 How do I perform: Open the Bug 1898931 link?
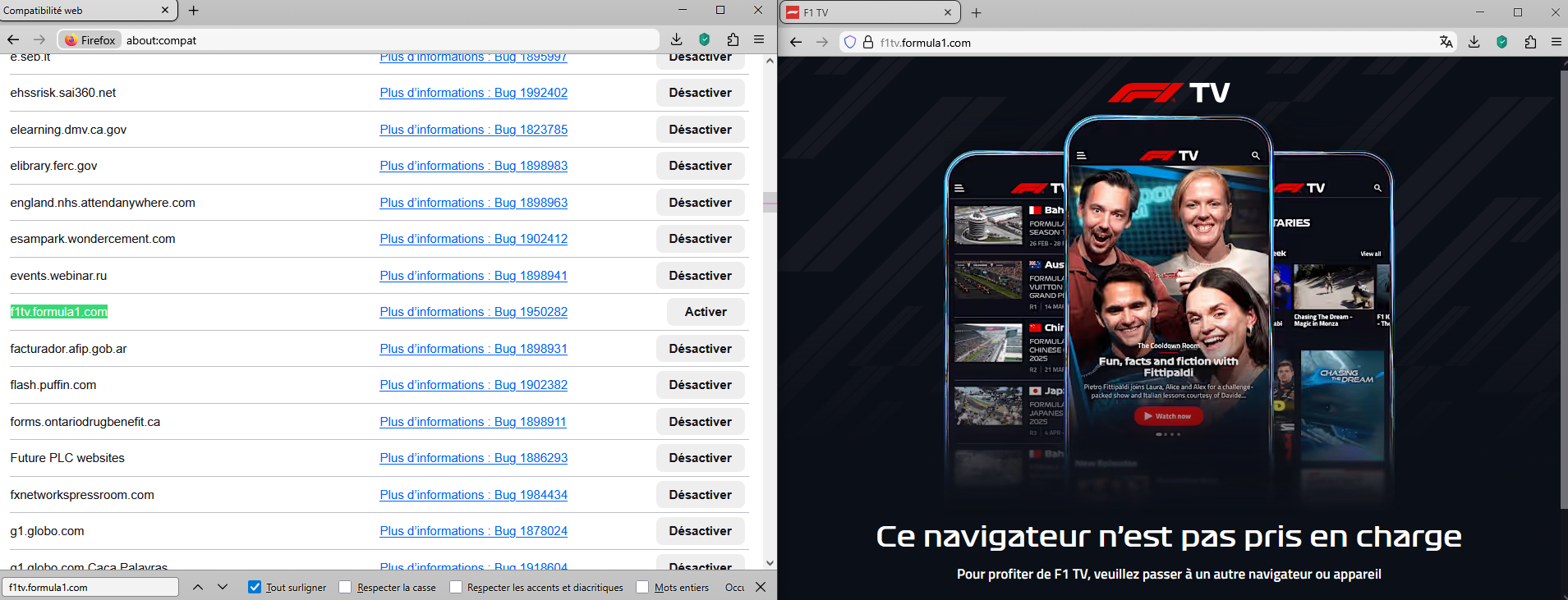pos(474,349)
